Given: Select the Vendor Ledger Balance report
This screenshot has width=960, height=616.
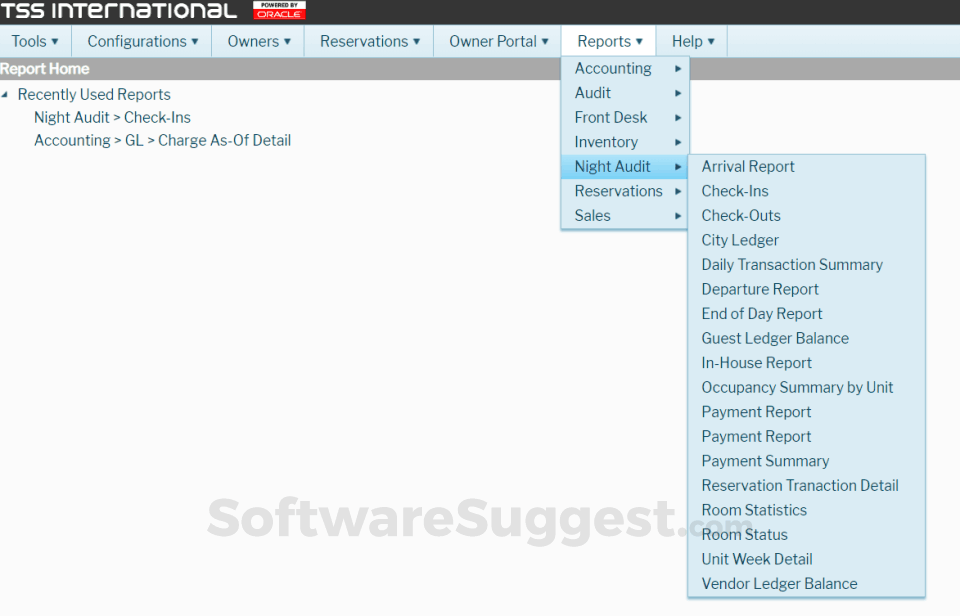Looking at the screenshot, I should [779, 583].
